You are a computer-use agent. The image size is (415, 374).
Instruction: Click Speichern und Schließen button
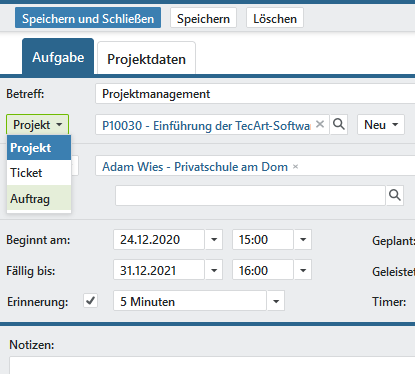[88, 18]
